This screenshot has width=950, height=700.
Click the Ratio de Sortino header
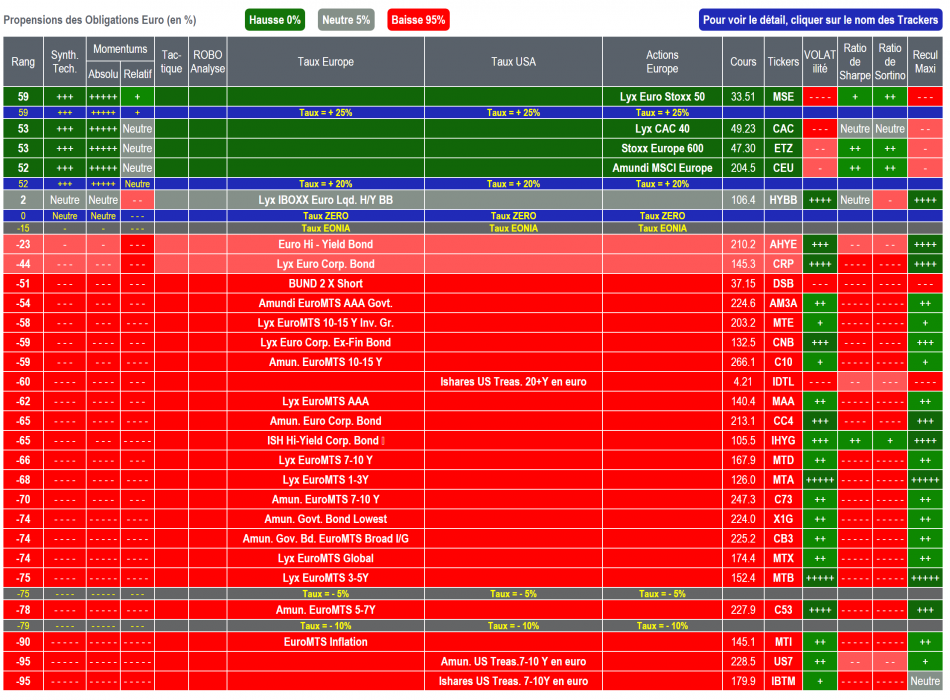[x=890, y=62]
